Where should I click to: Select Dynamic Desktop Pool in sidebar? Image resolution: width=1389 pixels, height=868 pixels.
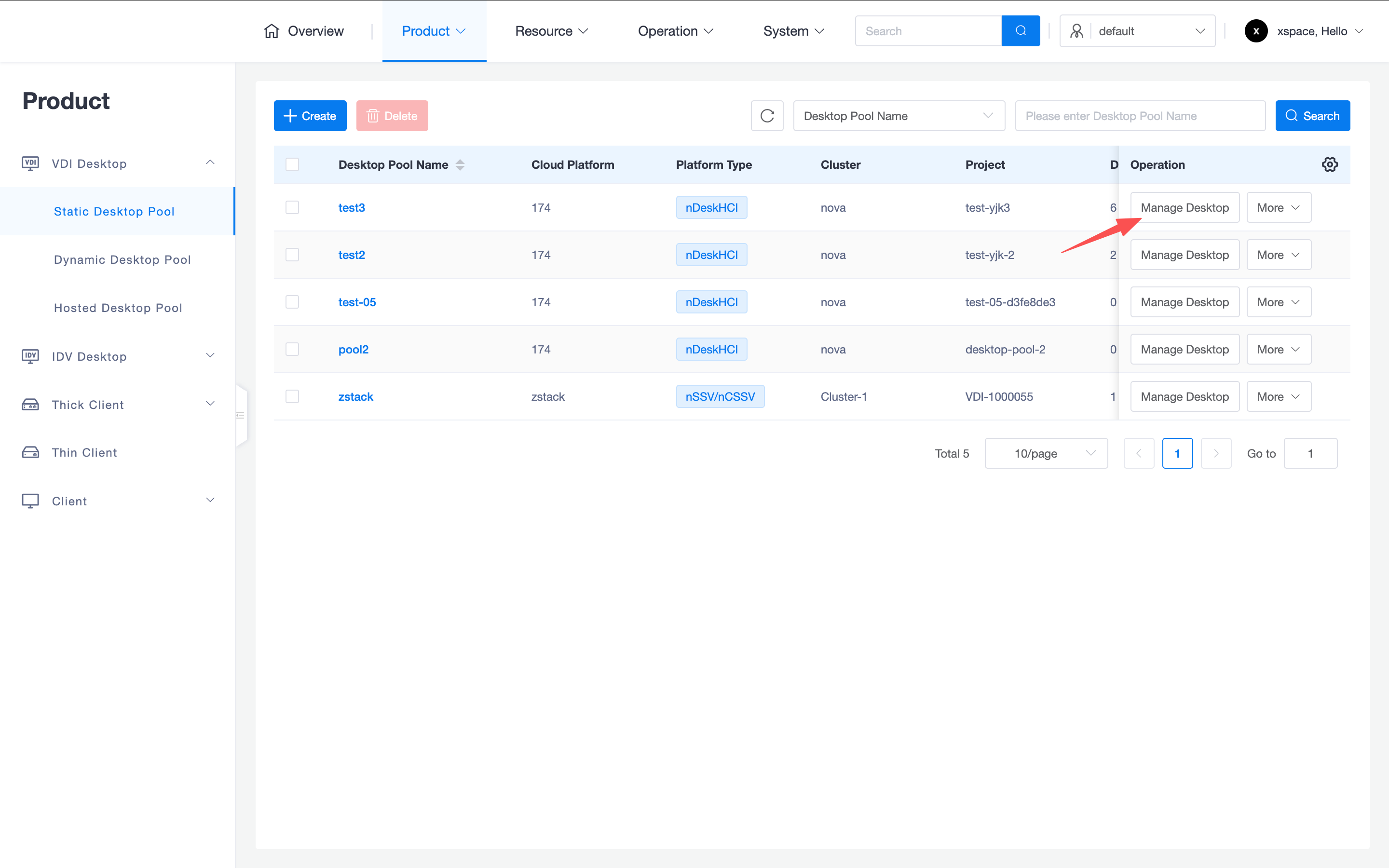coord(122,259)
